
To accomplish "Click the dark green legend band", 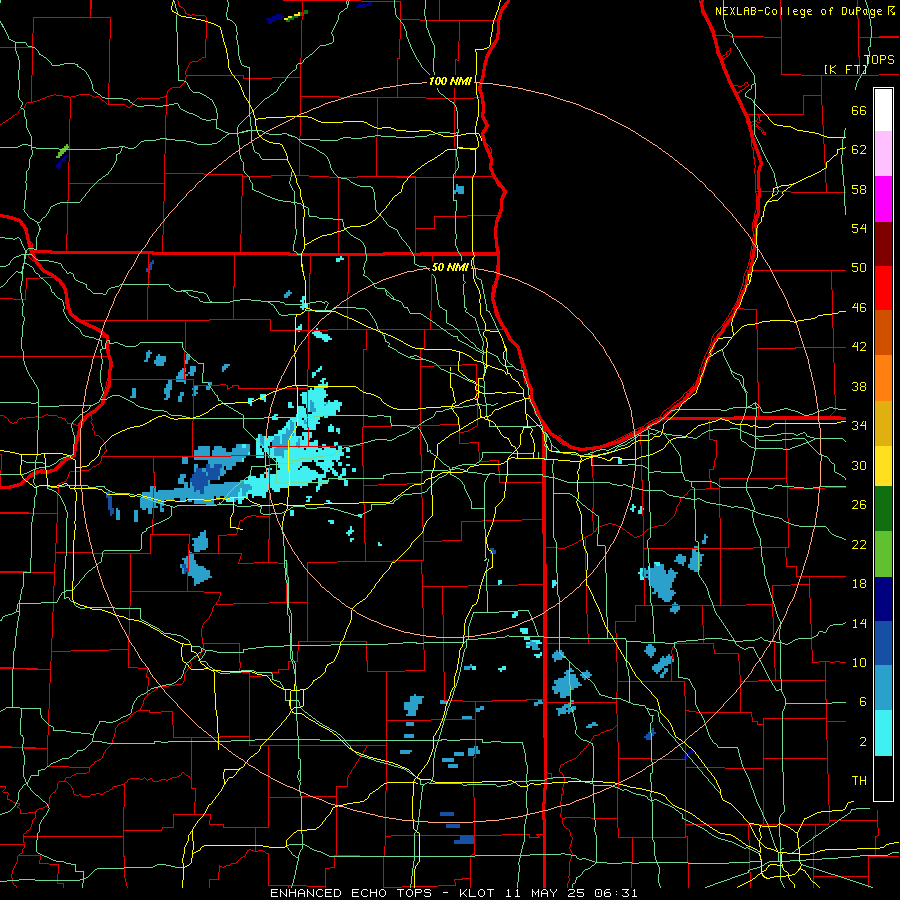I will click(x=883, y=509).
